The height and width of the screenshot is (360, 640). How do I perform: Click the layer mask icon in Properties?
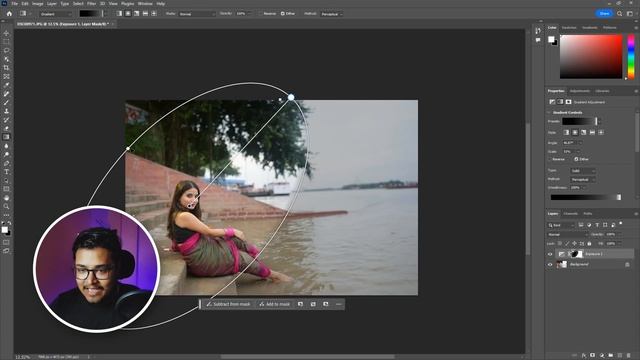pos(568,102)
